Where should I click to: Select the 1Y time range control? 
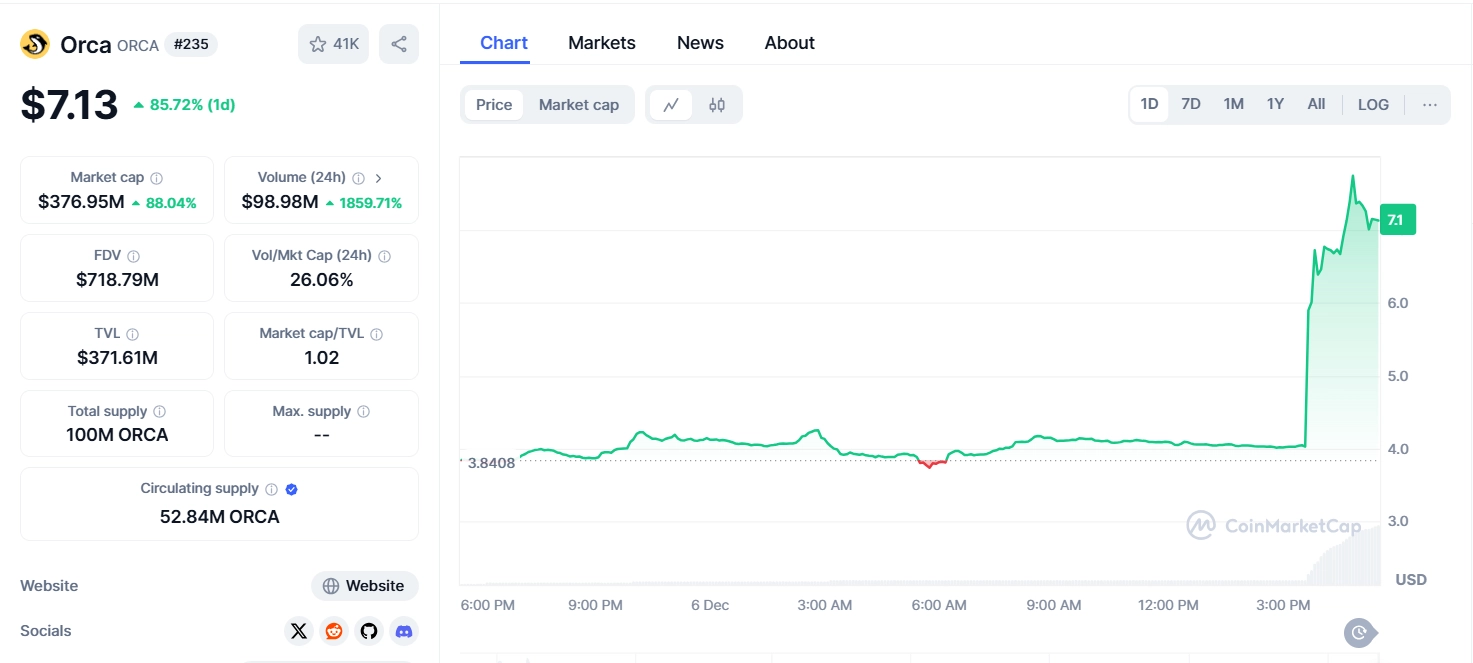coord(1274,103)
